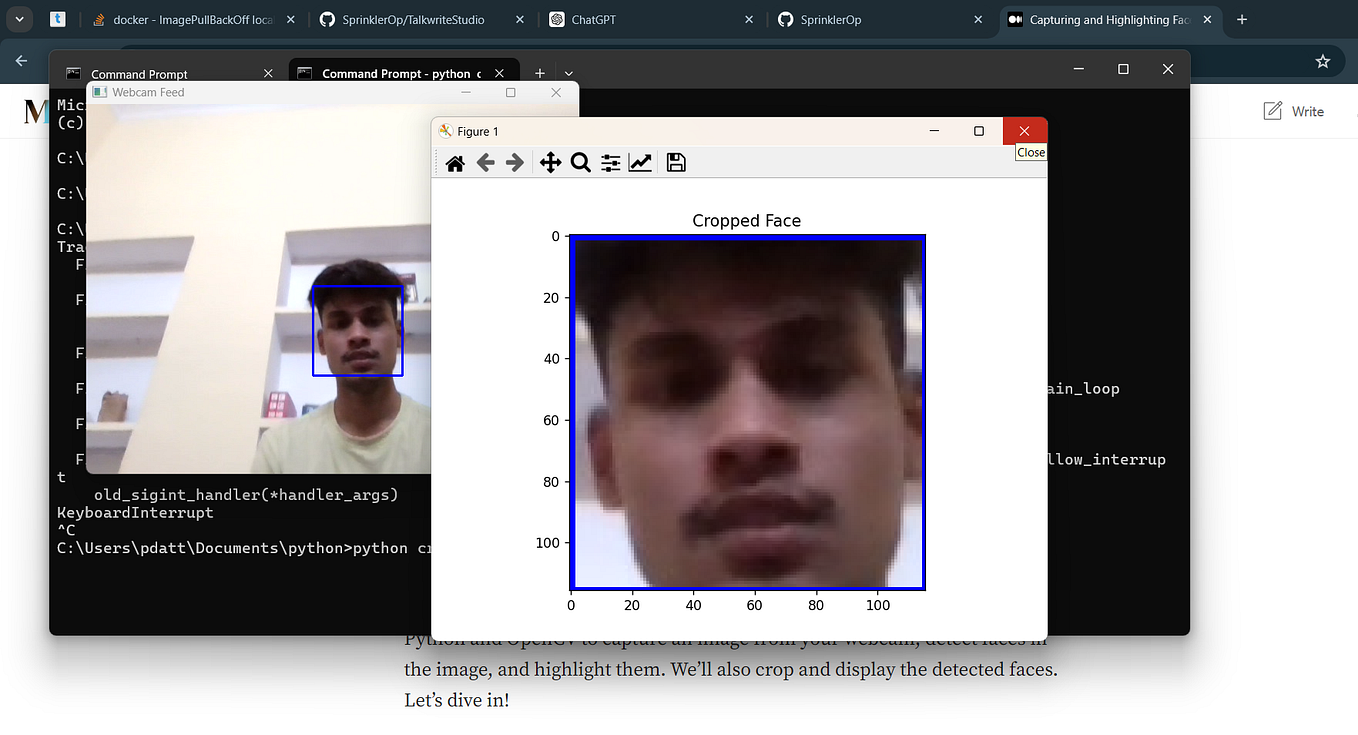The height and width of the screenshot is (735, 1358).
Task: Open the browser tab search dropdown
Action: click(18, 18)
